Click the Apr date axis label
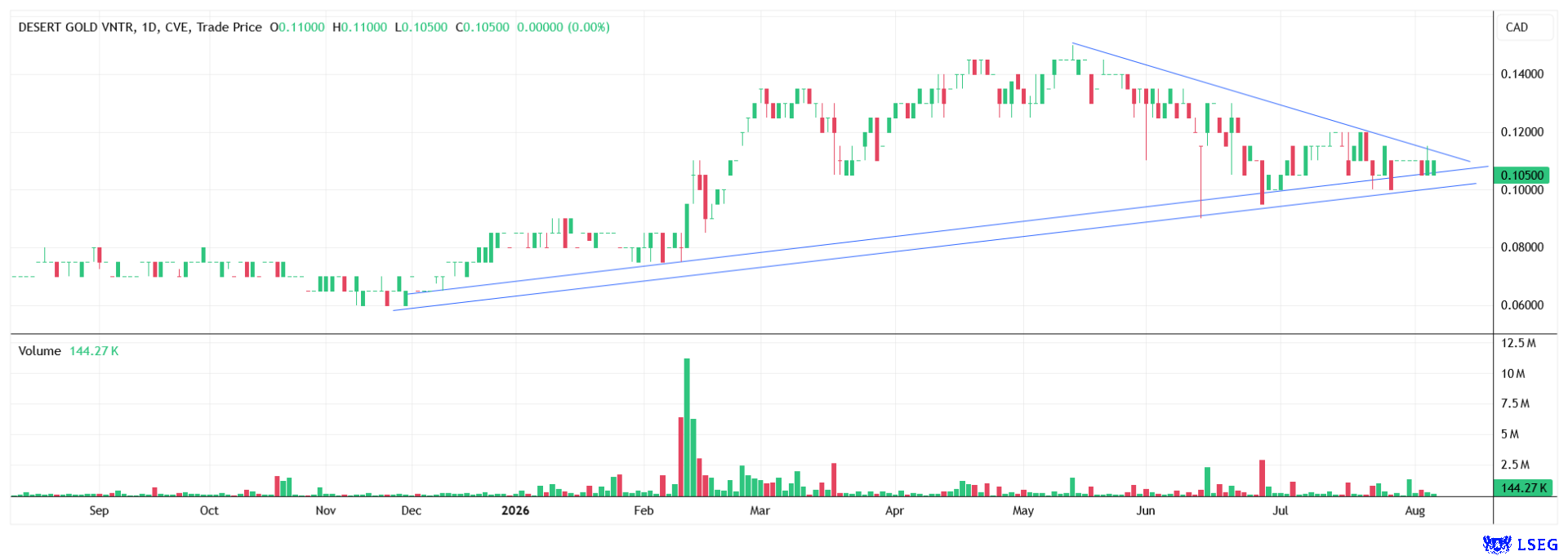The width and height of the screenshot is (1568, 556). point(894,510)
